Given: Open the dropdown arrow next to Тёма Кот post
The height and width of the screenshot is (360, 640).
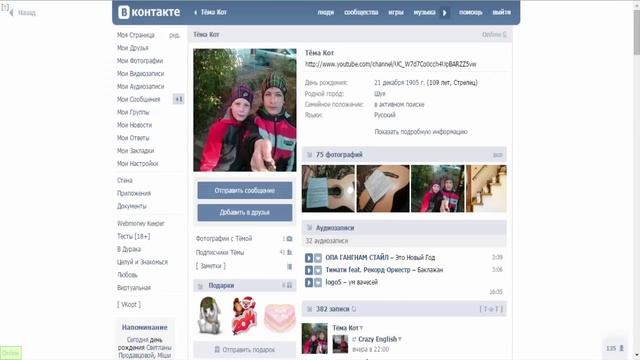Looking at the screenshot, I should (x=361, y=328).
